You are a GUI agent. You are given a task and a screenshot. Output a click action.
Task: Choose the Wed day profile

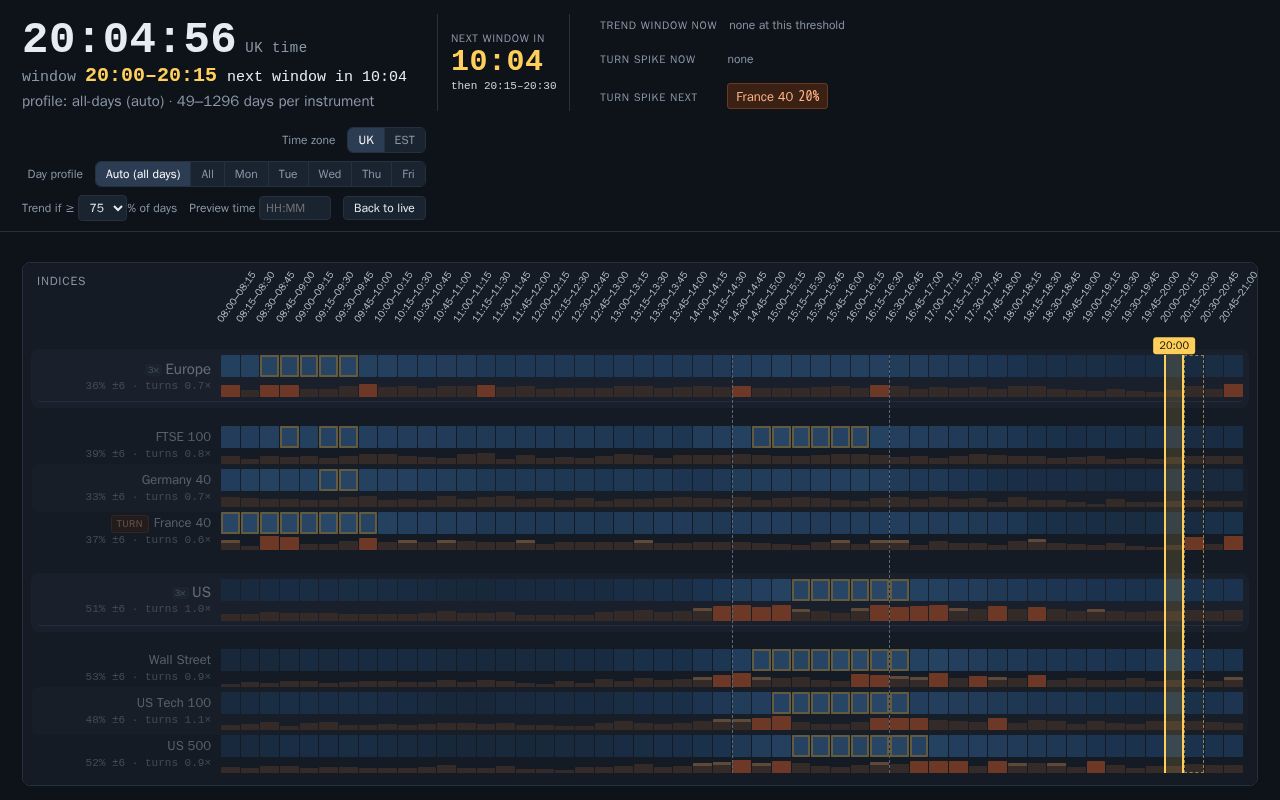click(330, 174)
